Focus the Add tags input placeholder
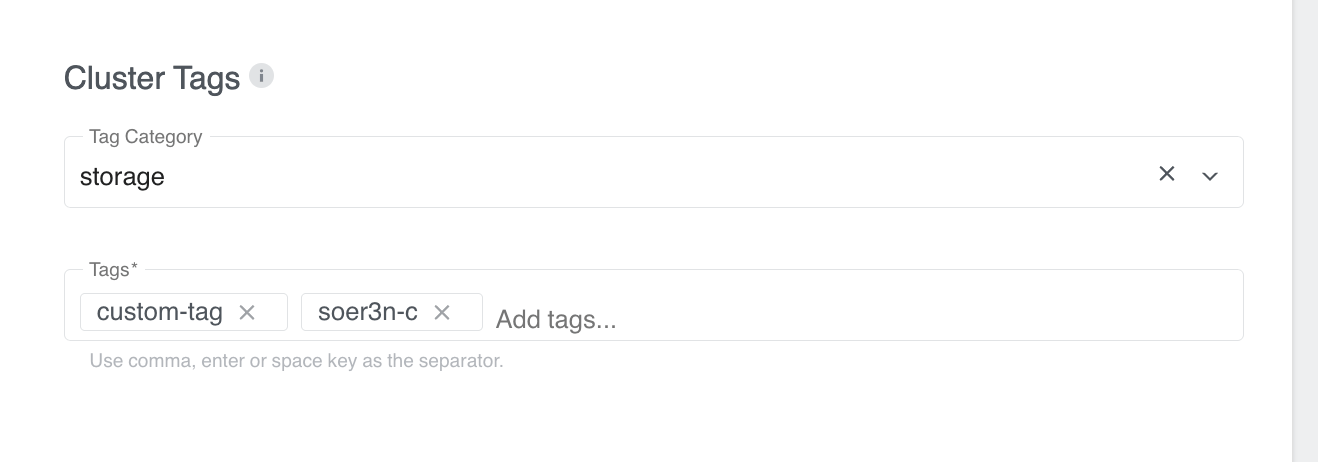The height and width of the screenshot is (462, 1318). (x=556, y=319)
